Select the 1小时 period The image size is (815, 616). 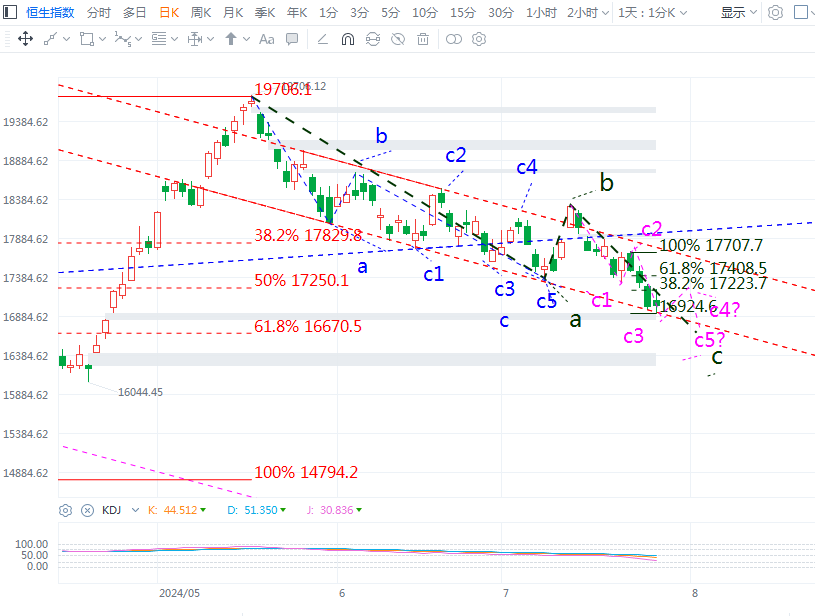click(541, 12)
